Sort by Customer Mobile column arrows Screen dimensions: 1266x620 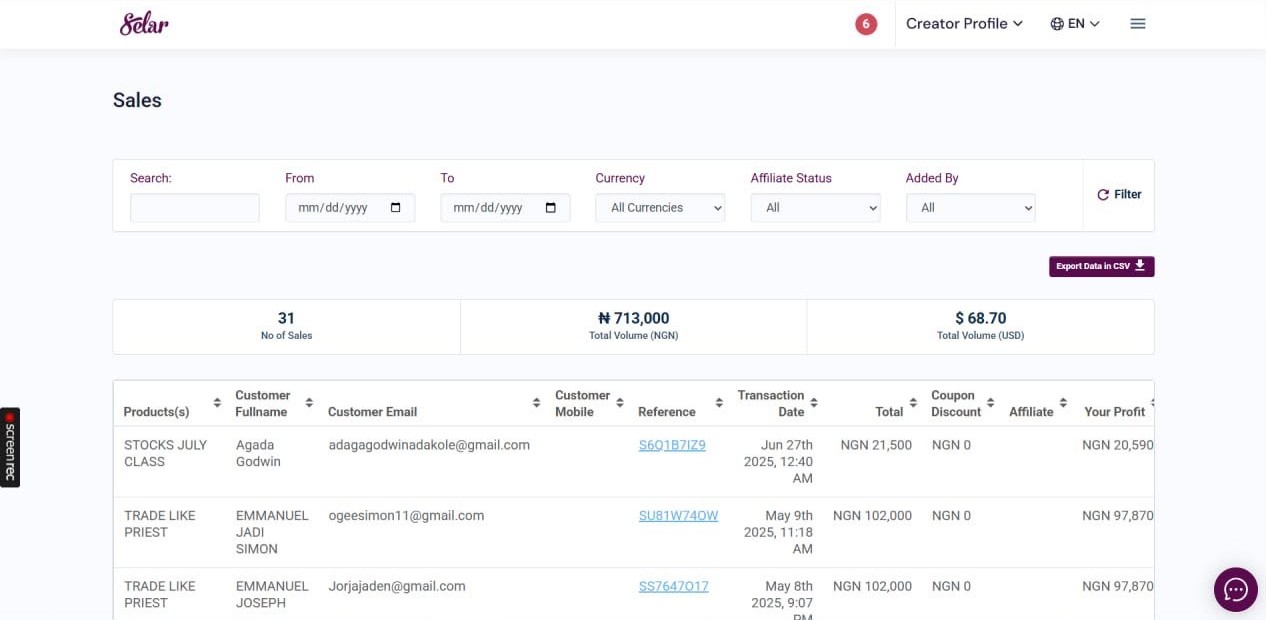pyautogui.click(x=620, y=403)
